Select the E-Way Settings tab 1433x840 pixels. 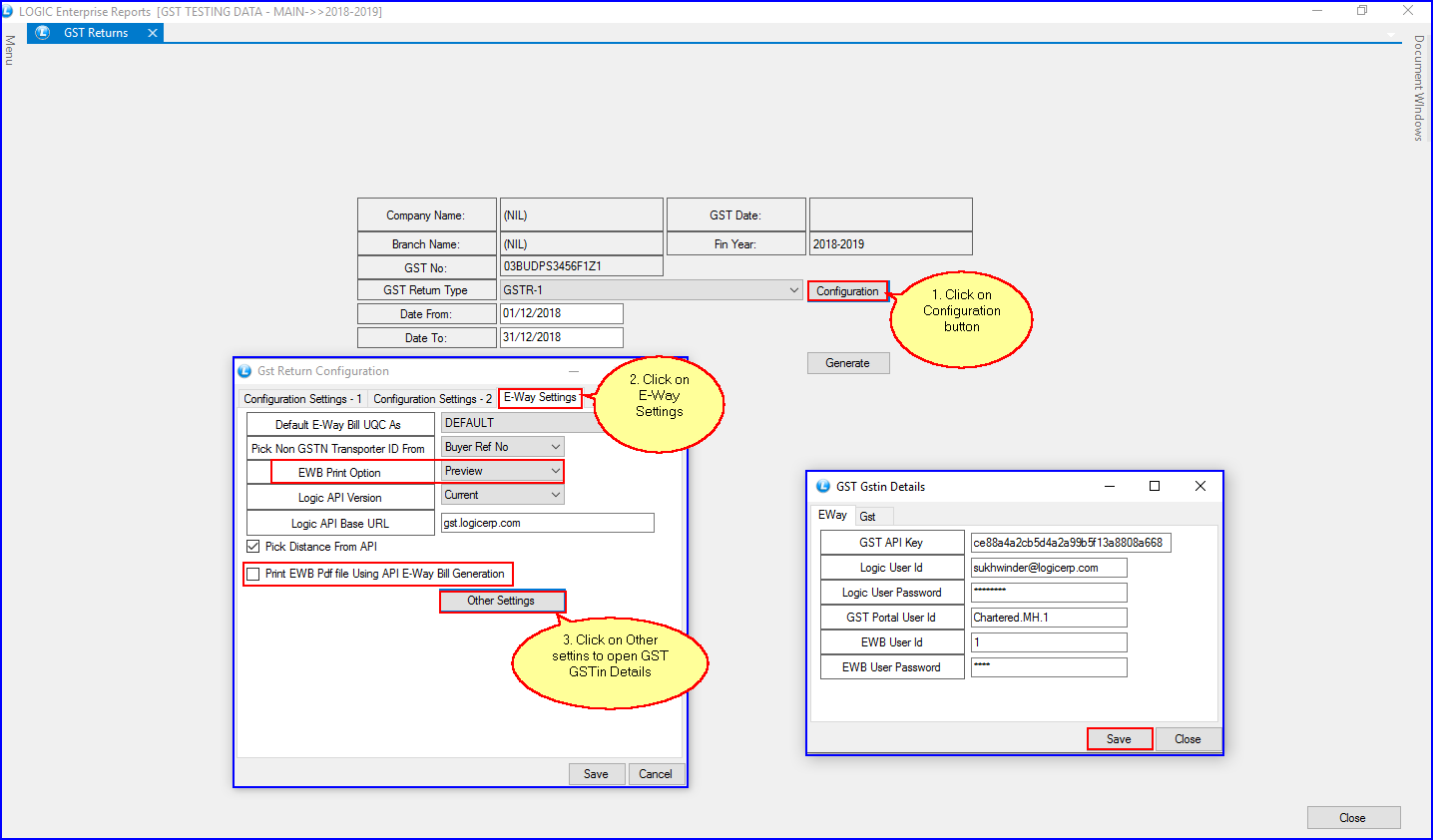click(x=540, y=397)
